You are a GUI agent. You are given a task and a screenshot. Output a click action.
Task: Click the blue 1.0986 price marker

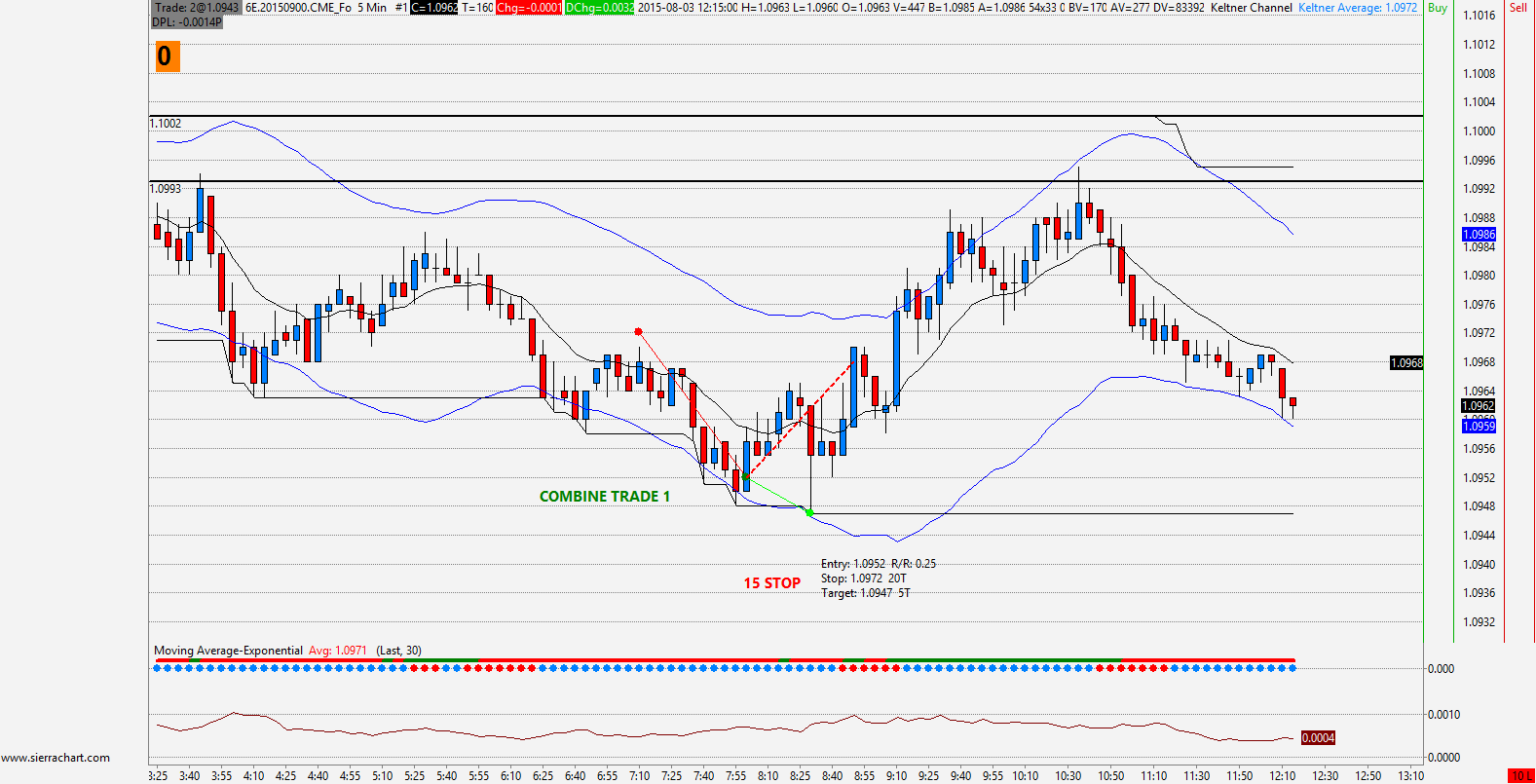[x=1479, y=235]
